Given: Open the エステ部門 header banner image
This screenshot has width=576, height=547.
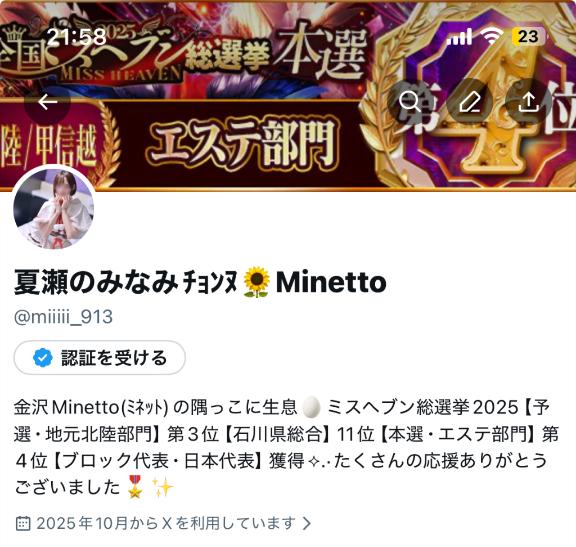Looking at the screenshot, I should click(x=288, y=96).
